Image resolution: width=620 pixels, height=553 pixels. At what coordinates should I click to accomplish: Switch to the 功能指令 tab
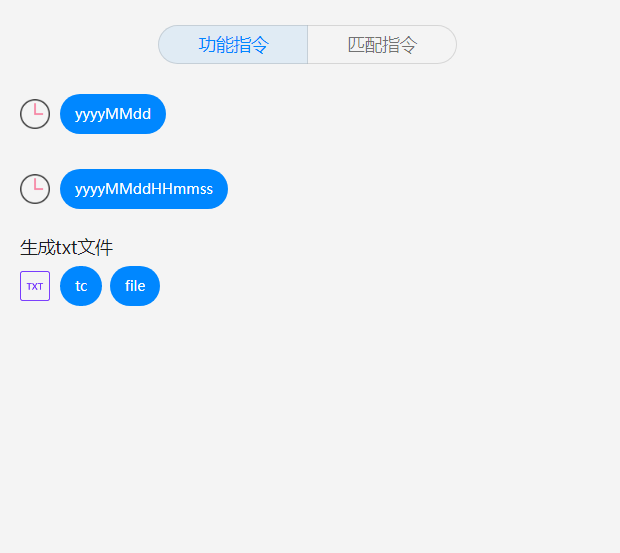tap(233, 44)
